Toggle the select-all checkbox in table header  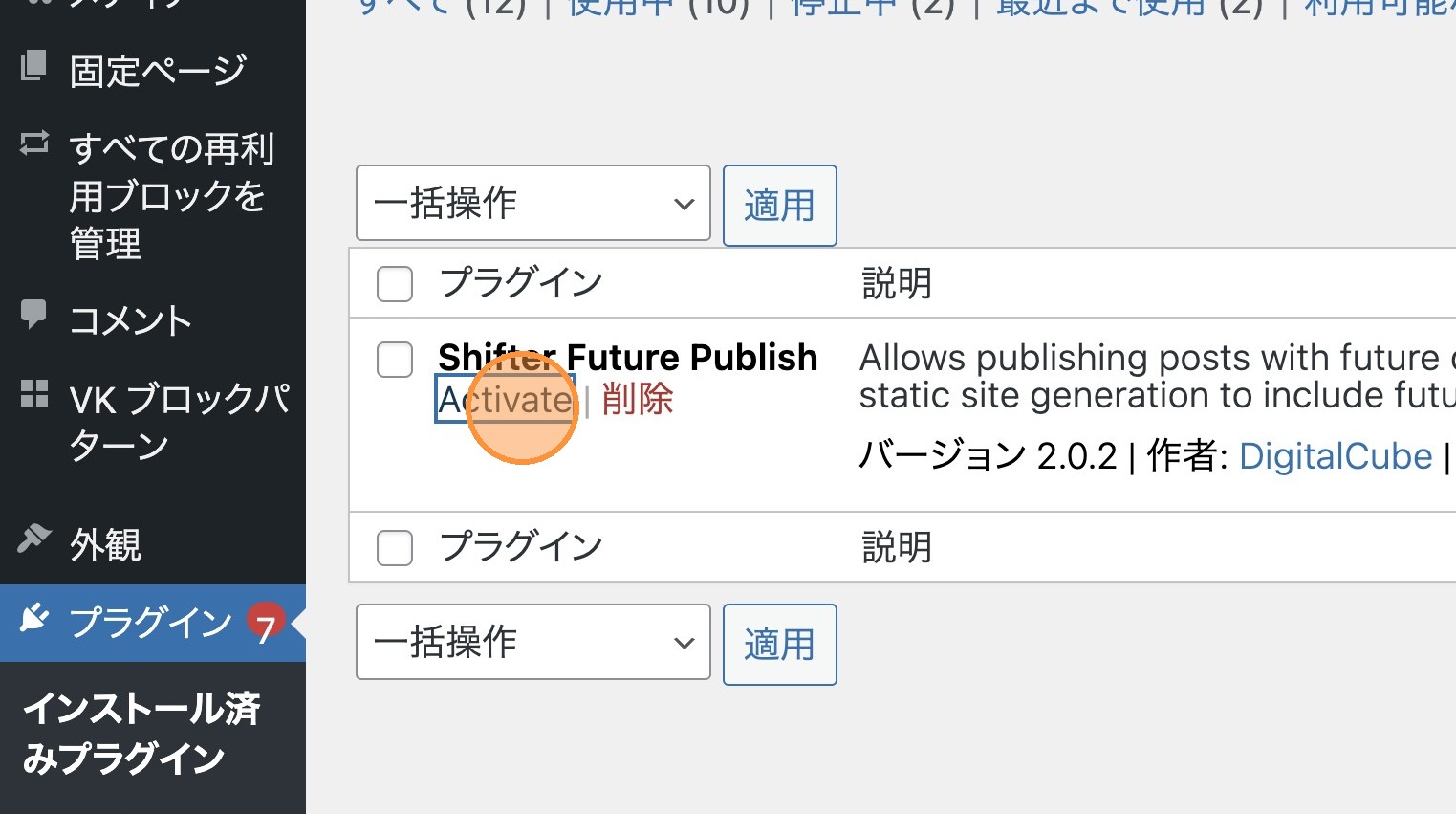tap(395, 284)
